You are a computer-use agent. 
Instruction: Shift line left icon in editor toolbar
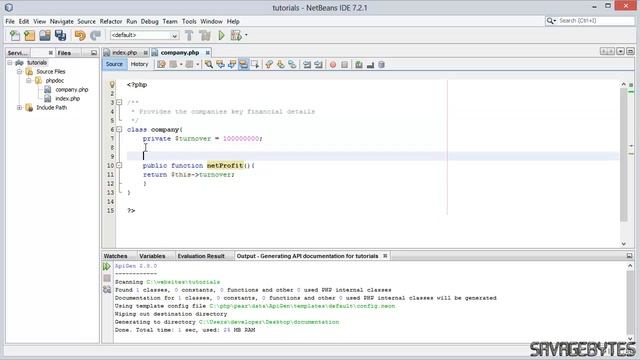(x=307, y=64)
